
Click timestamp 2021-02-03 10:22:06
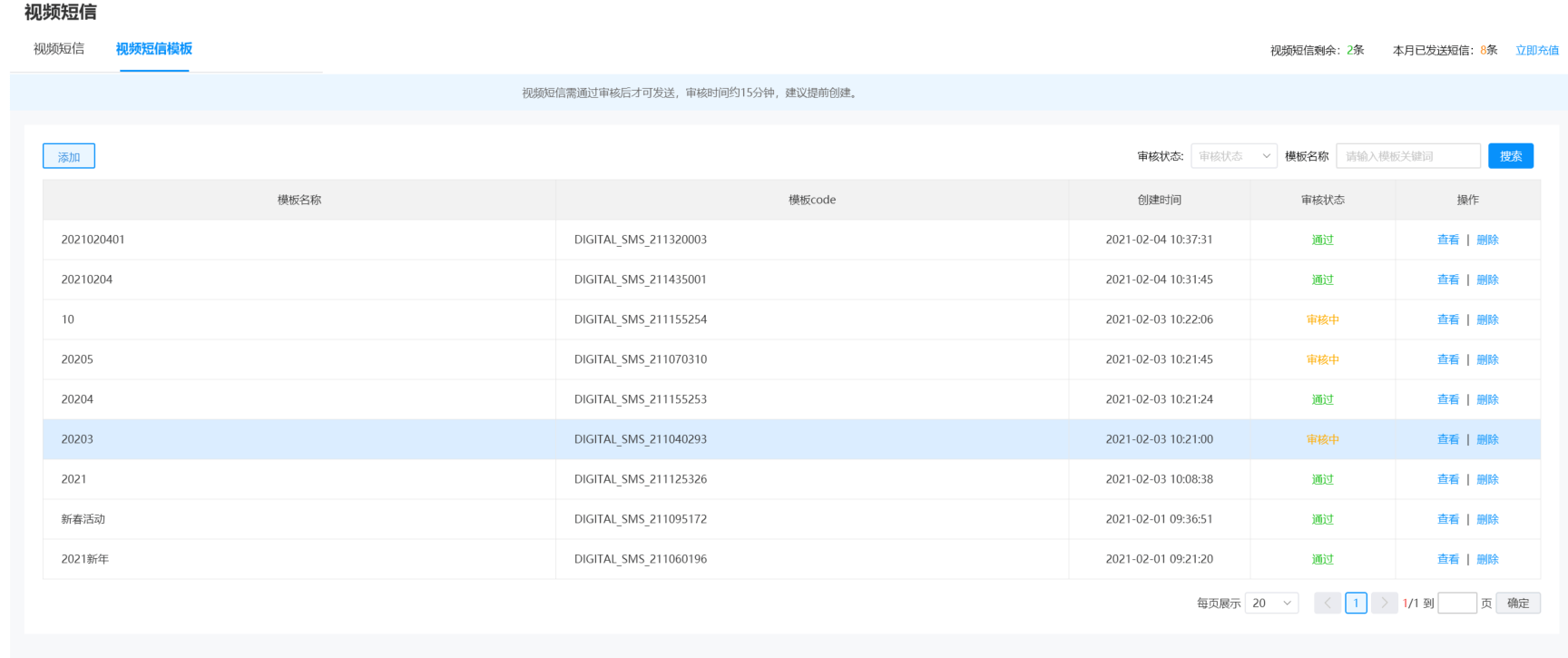click(x=1160, y=319)
